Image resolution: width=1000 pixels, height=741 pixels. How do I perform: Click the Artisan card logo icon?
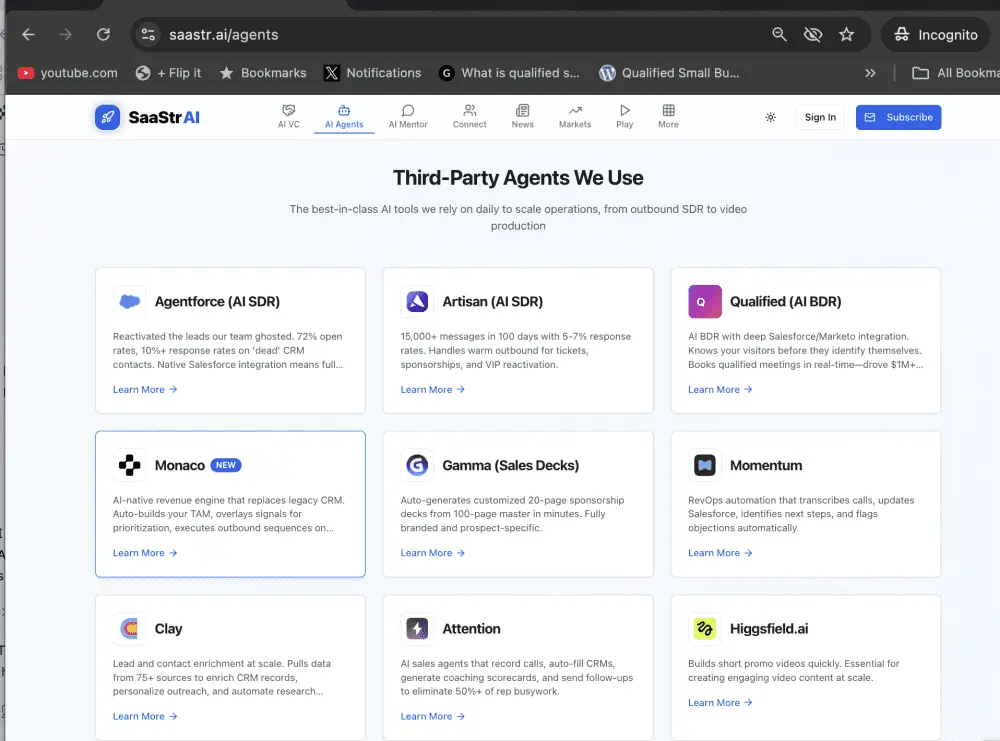[x=416, y=301]
